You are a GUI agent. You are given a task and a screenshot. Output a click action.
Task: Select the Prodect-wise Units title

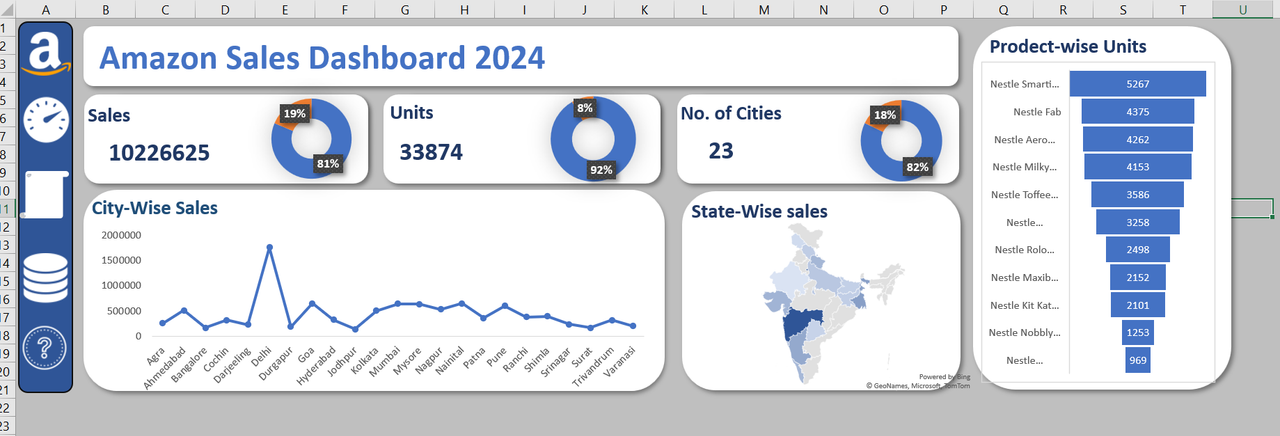coord(1068,46)
